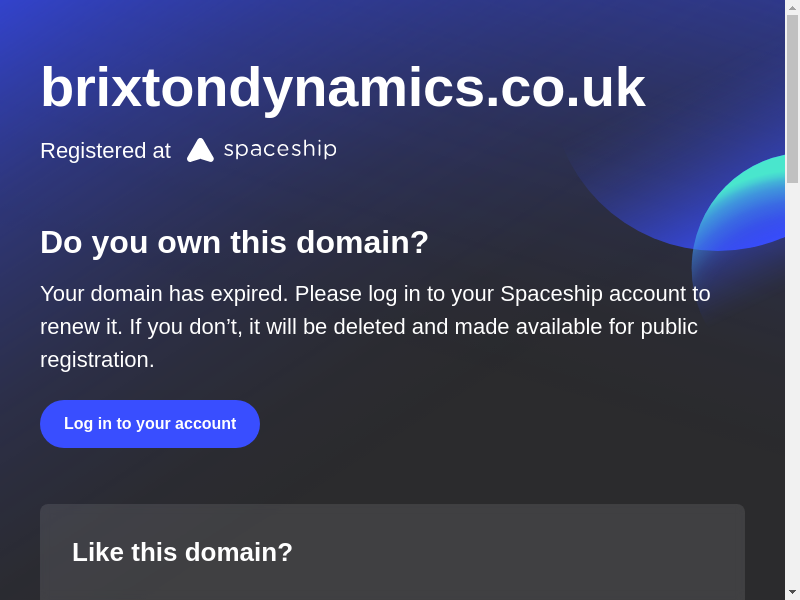The image size is (800, 600).
Task: Click the Do you own this domain heading
Action: 234,242
